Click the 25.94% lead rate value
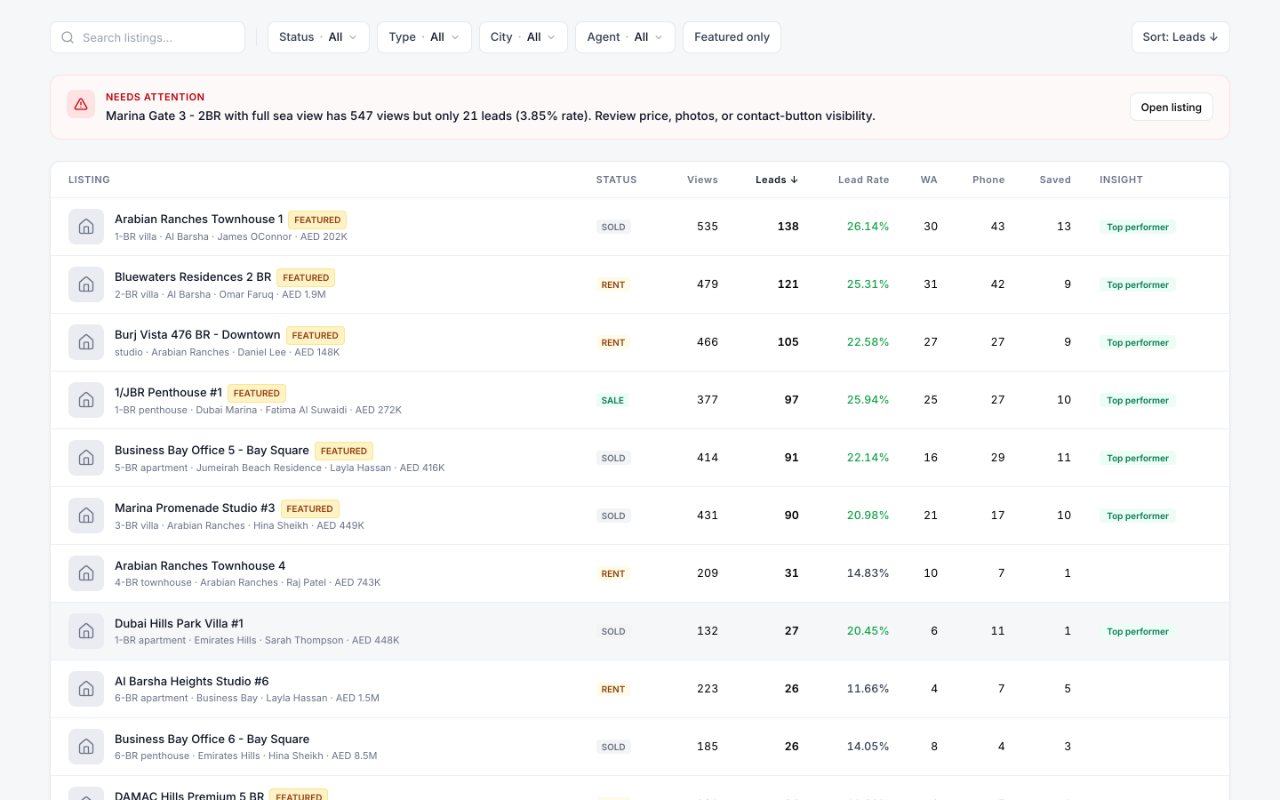Image resolution: width=1280 pixels, height=800 pixels. tap(867, 400)
